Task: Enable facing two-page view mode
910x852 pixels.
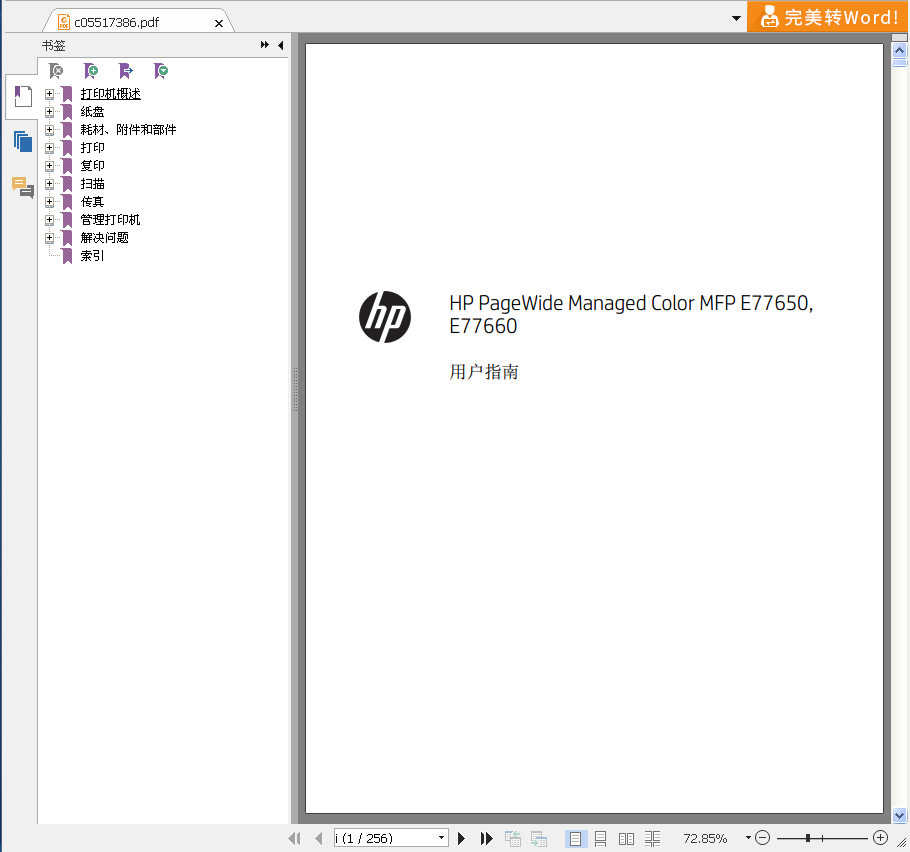Action: click(626, 838)
